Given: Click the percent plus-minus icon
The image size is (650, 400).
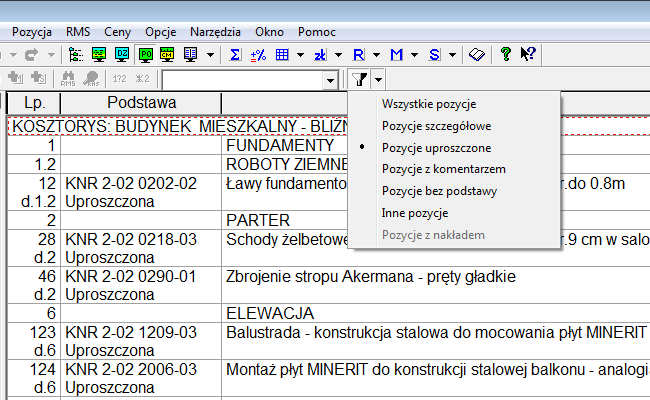Looking at the screenshot, I should pos(258,53).
